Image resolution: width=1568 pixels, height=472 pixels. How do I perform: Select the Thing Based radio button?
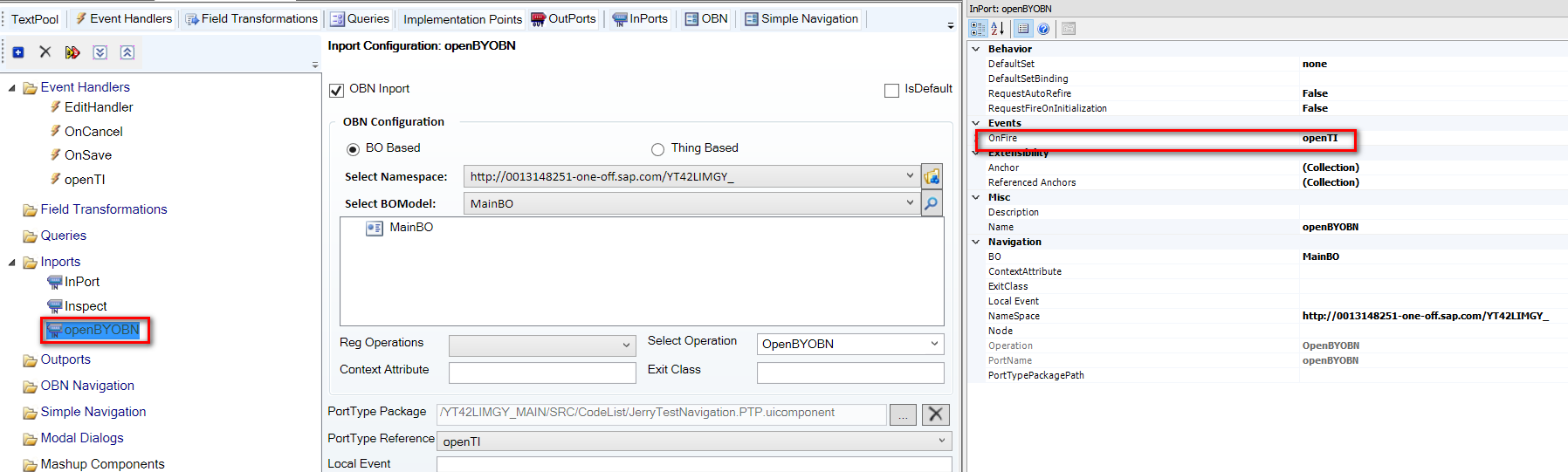pyautogui.click(x=657, y=149)
